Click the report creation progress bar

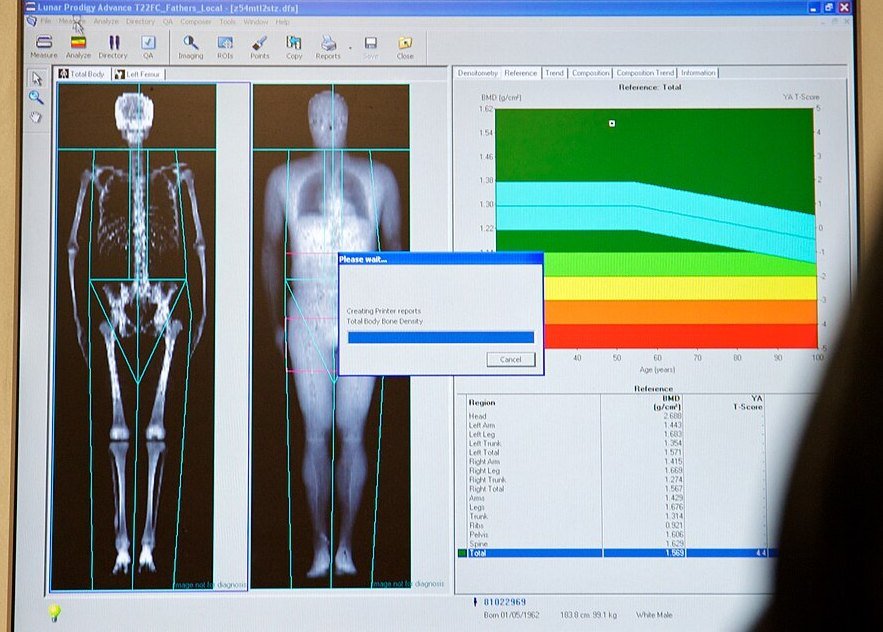(441, 337)
